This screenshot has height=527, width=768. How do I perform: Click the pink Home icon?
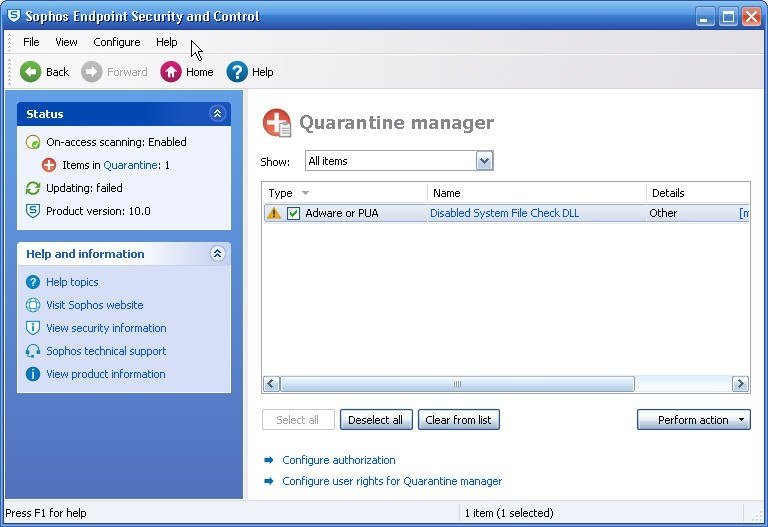(170, 72)
